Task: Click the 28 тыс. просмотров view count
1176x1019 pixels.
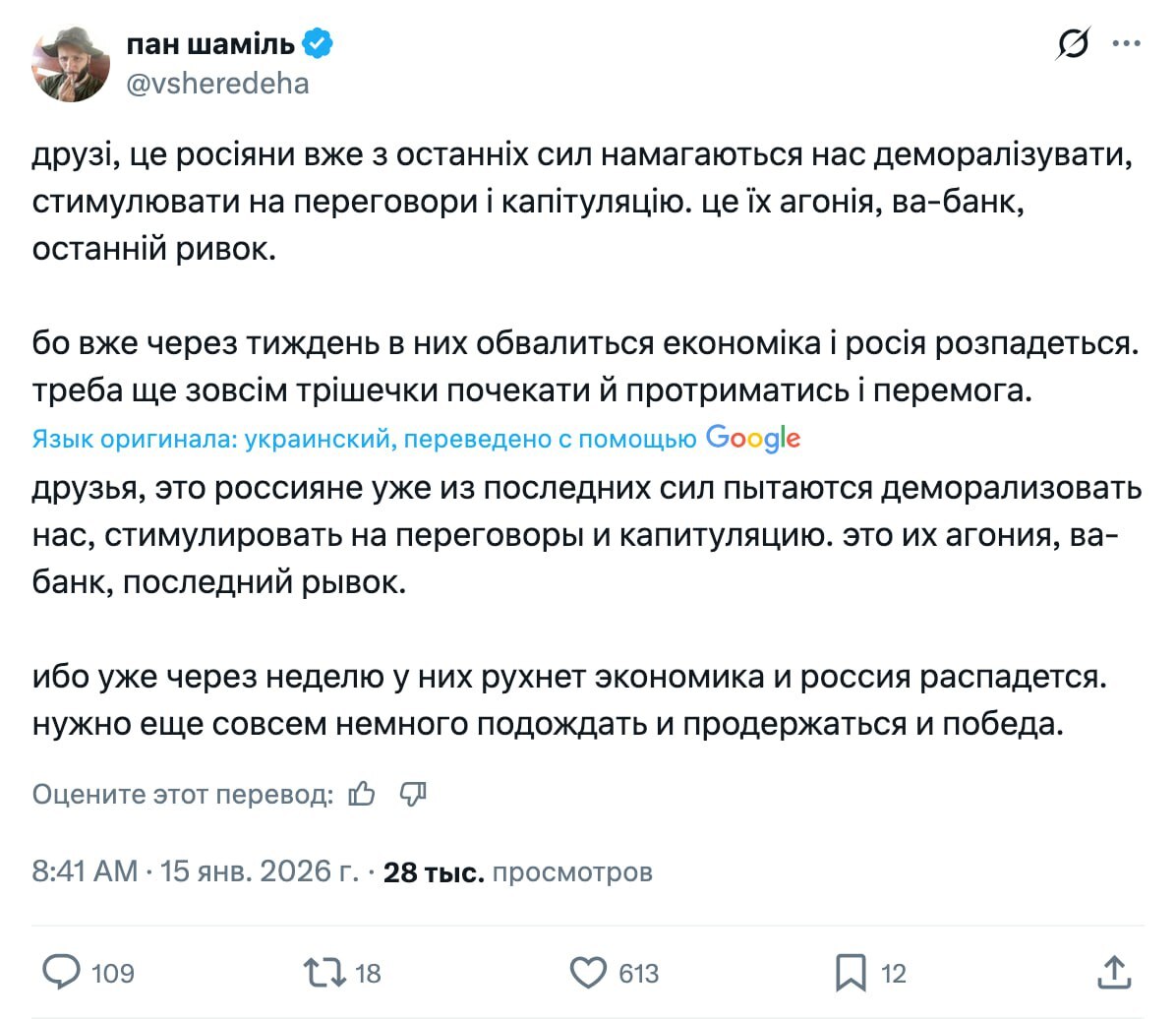Action: pos(517,872)
